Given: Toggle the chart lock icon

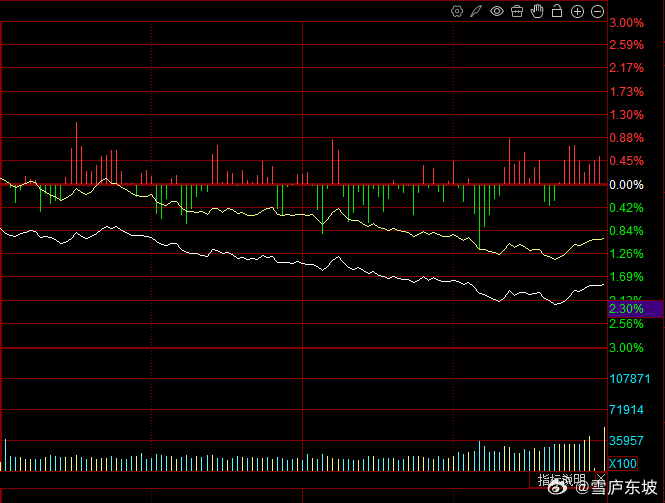Looking at the screenshot, I should pyautogui.click(x=557, y=11).
